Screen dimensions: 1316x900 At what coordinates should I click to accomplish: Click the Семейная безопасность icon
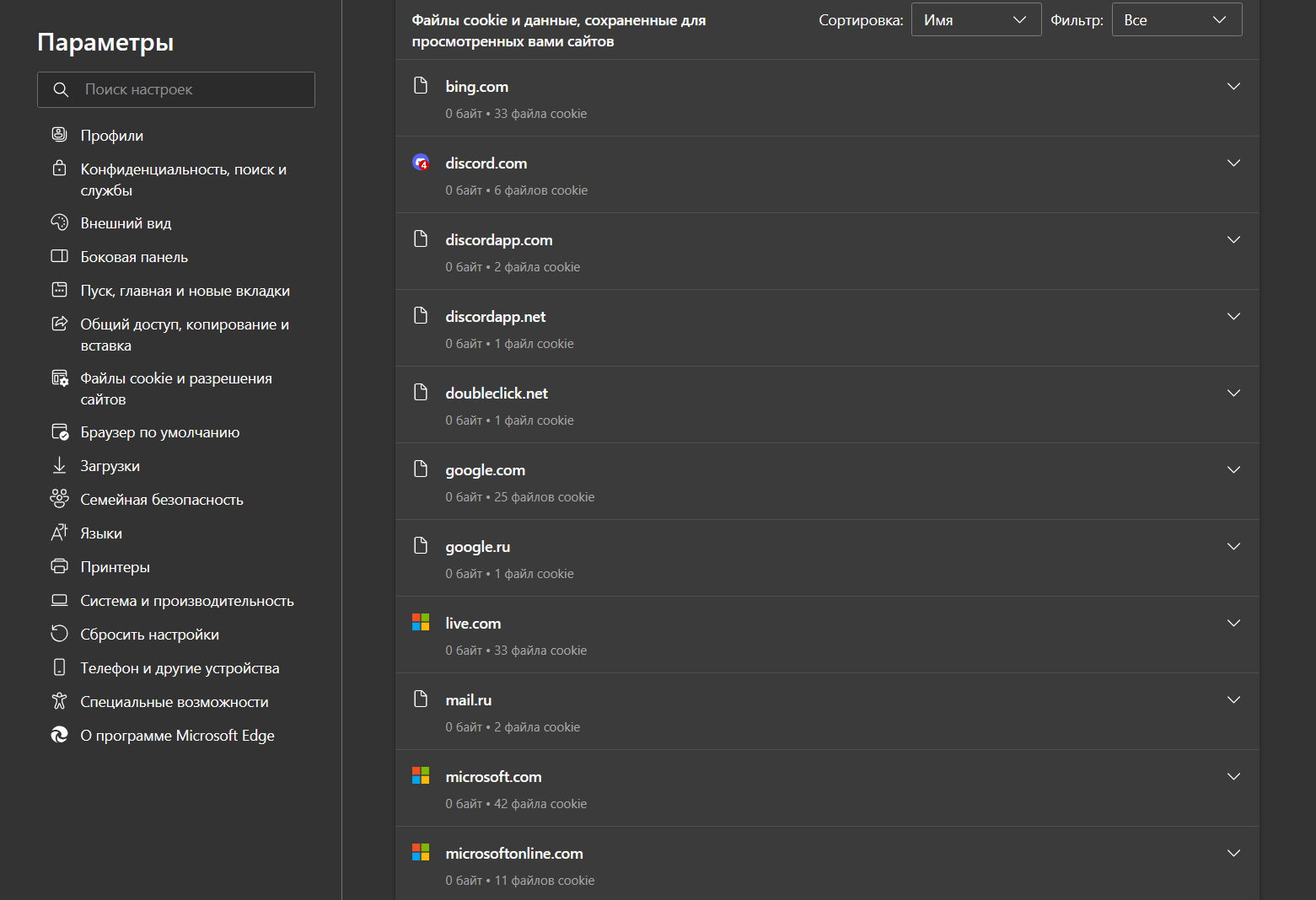click(59, 499)
